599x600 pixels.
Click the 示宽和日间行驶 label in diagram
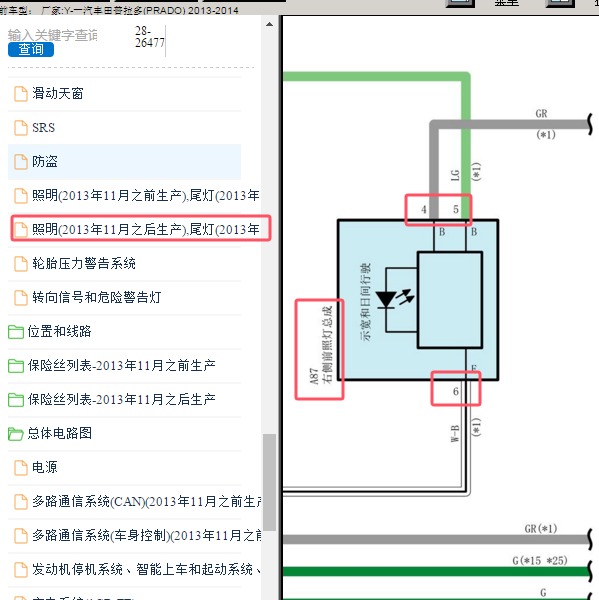(x=366, y=302)
